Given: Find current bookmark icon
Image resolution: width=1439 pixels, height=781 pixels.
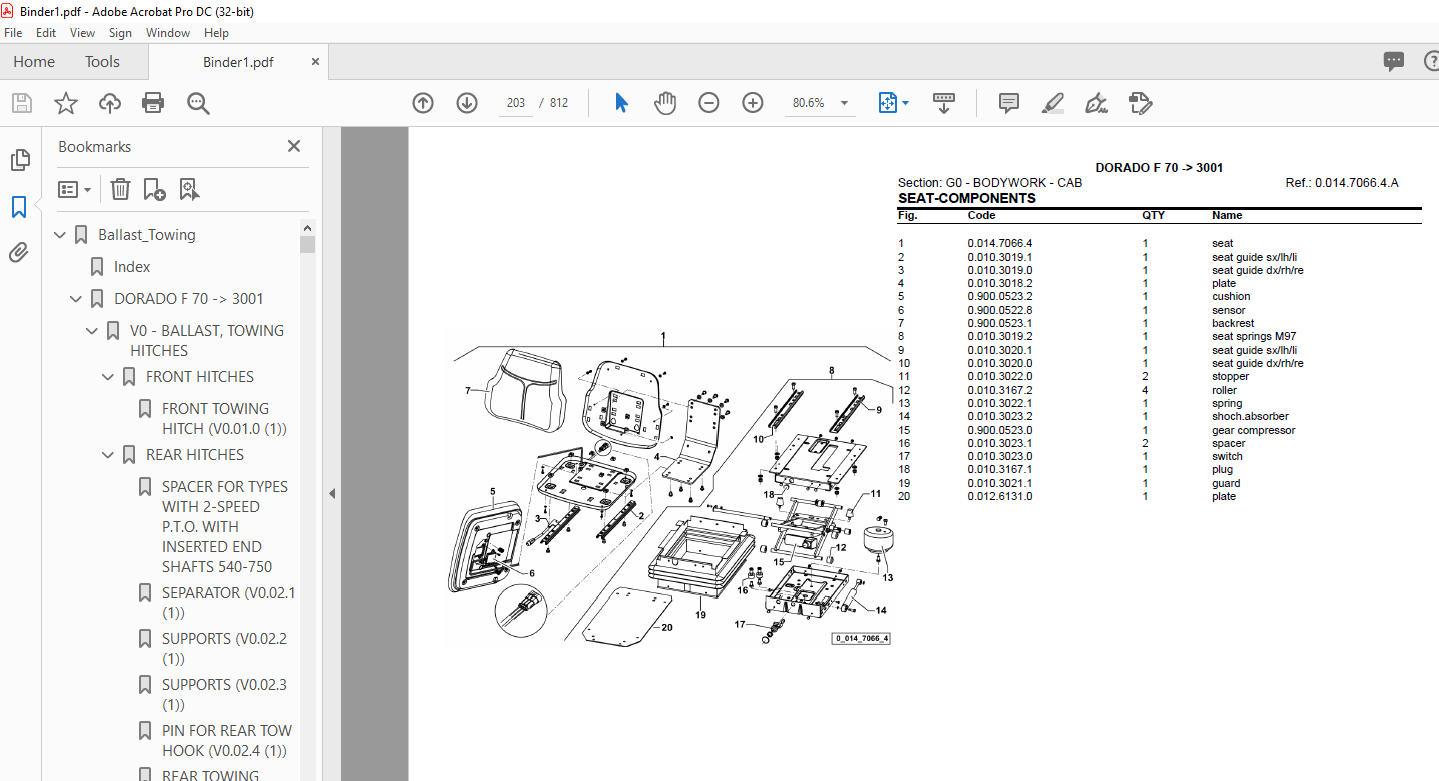Looking at the screenshot, I should point(189,189).
